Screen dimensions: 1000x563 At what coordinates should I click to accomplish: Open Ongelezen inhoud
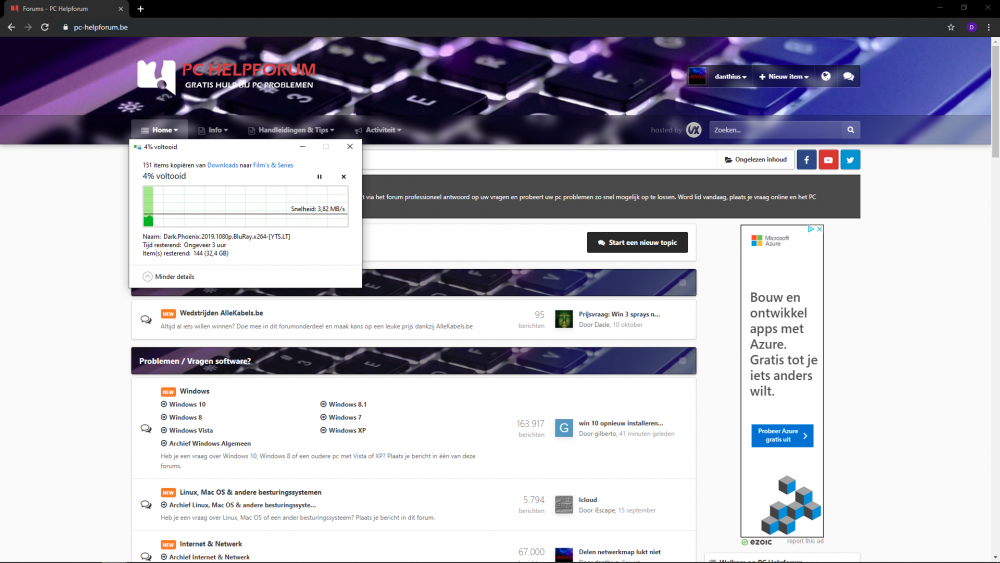pos(756,159)
